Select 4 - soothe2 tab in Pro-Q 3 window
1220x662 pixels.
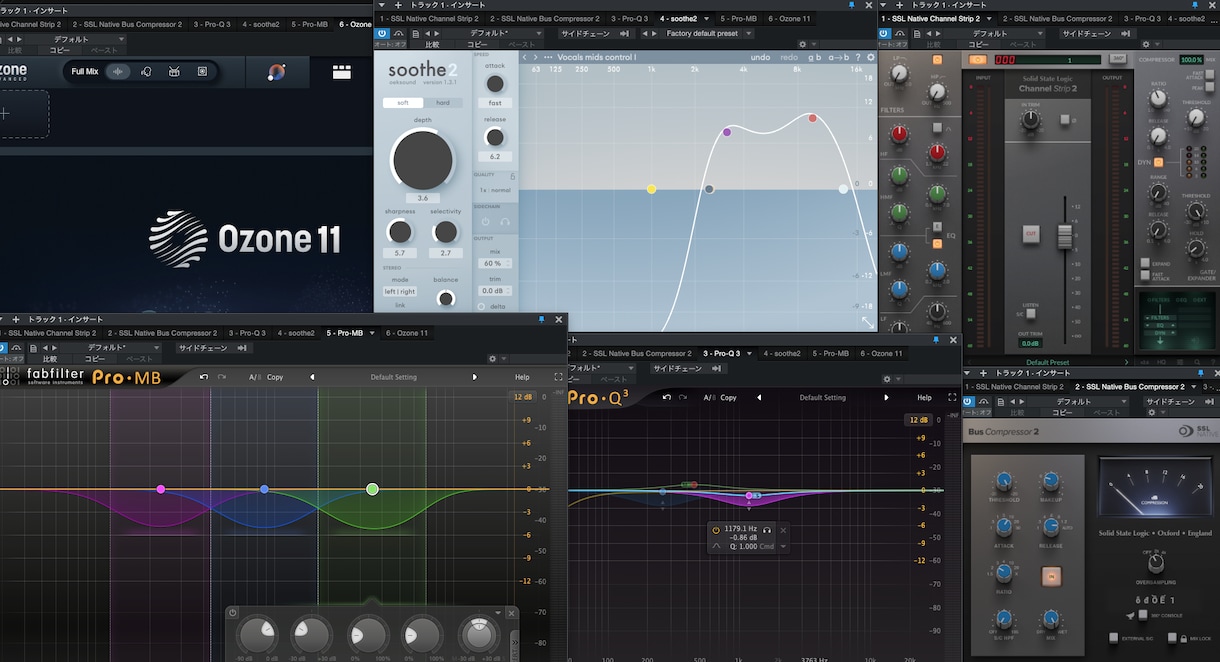[x=782, y=353]
